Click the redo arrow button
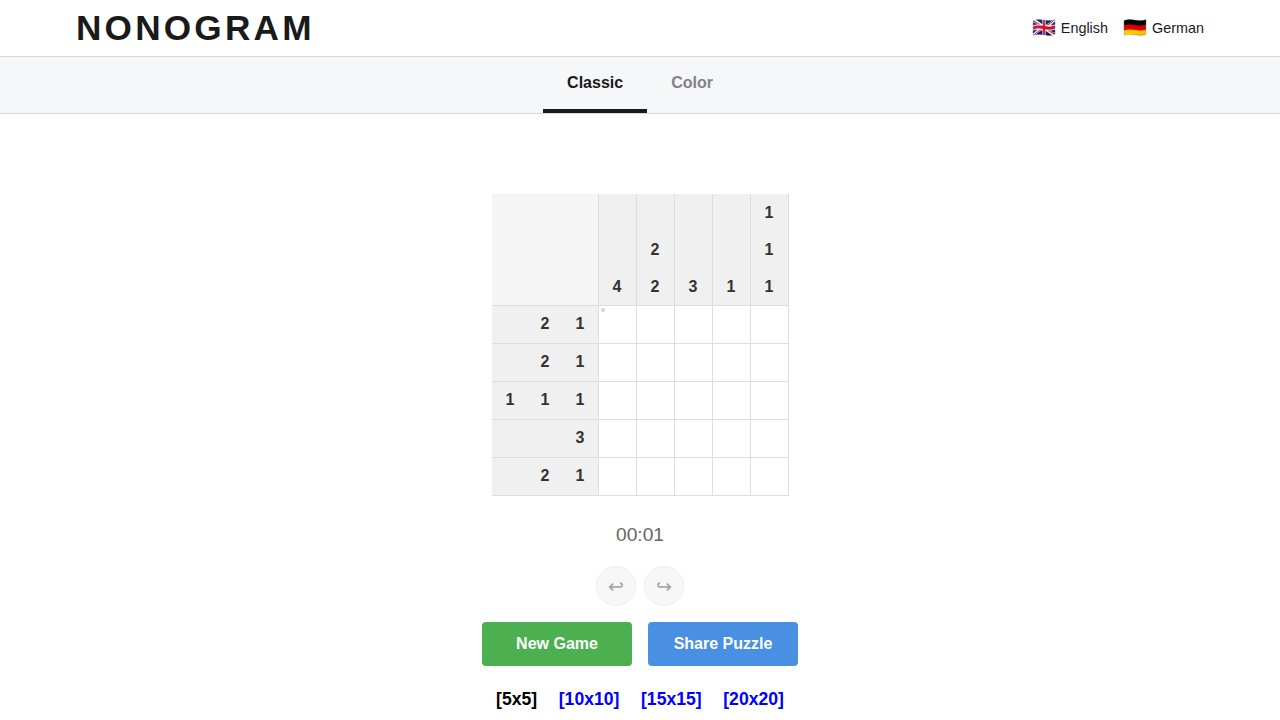The width and height of the screenshot is (1280, 720). pyautogui.click(x=664, y=586)
